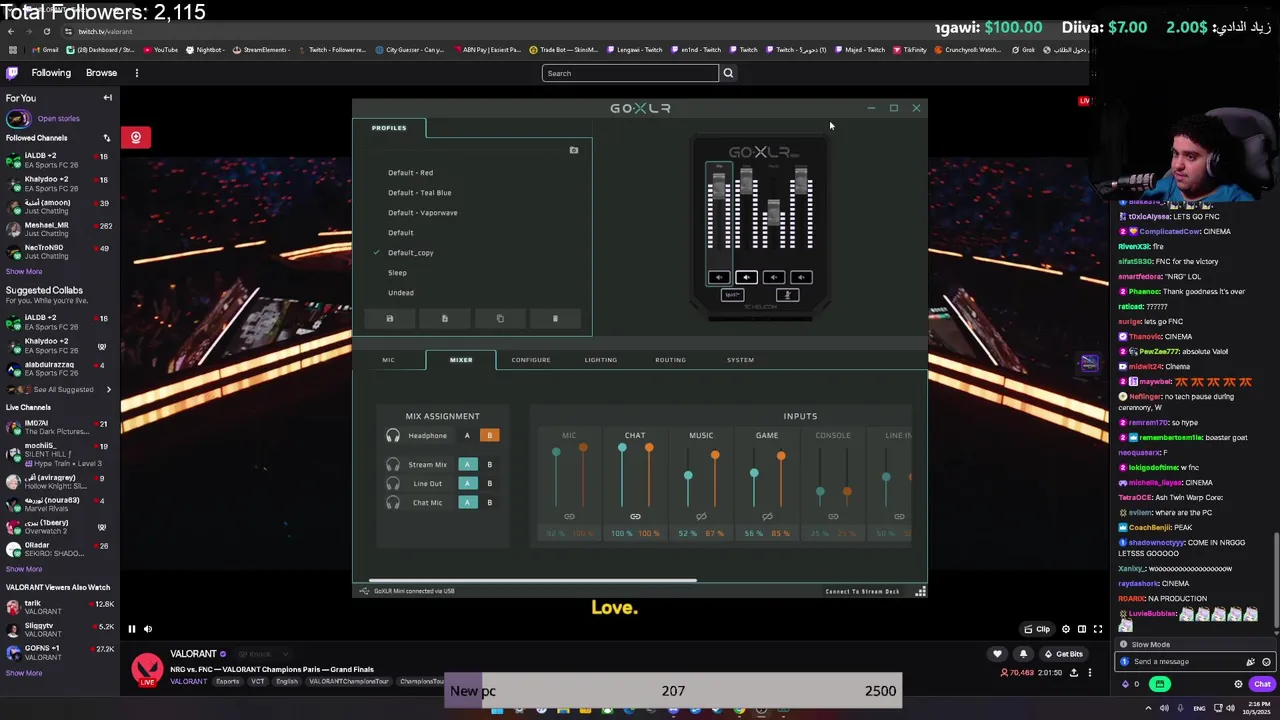The image size is (1280, 720).
Task: Select the Default - Red profile
Action: coord(410,173)
